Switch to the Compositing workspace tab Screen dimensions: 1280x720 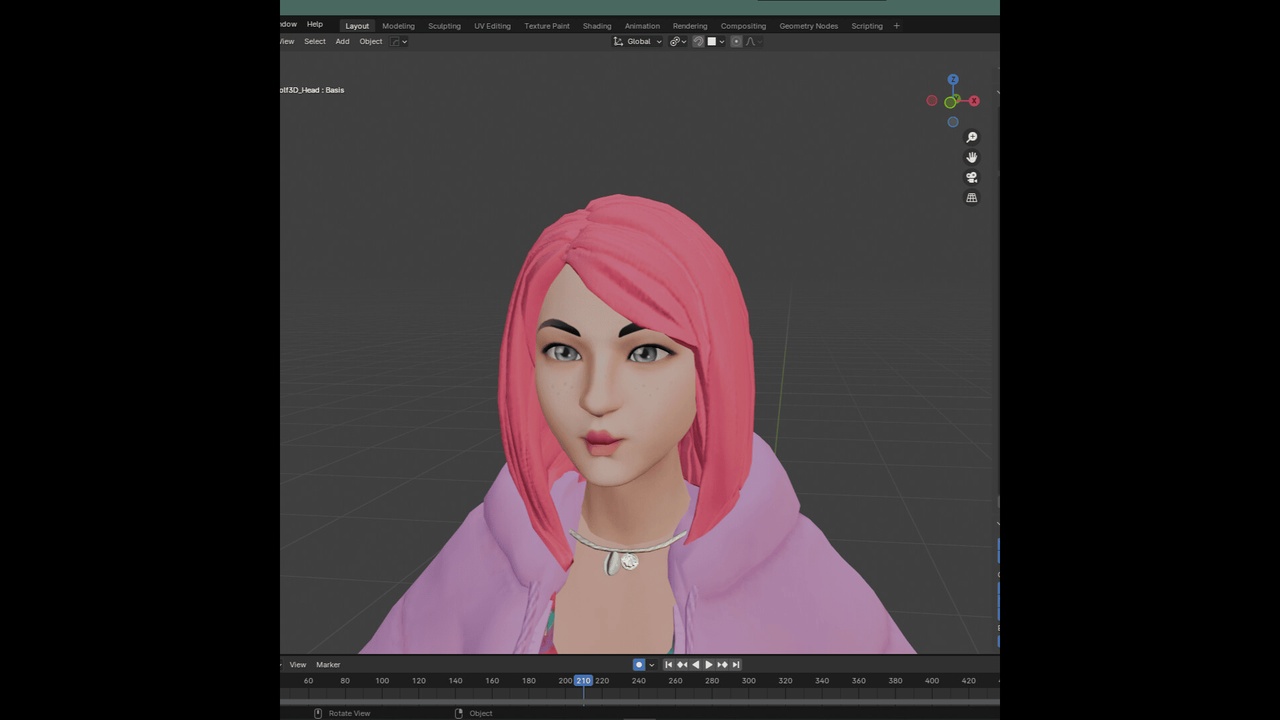(x=743, y=26)
